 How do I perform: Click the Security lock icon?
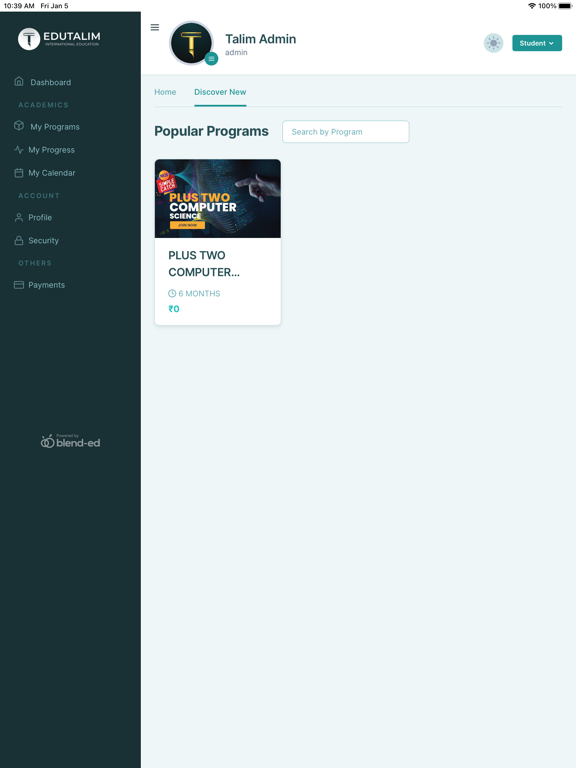tap(19, 240)
